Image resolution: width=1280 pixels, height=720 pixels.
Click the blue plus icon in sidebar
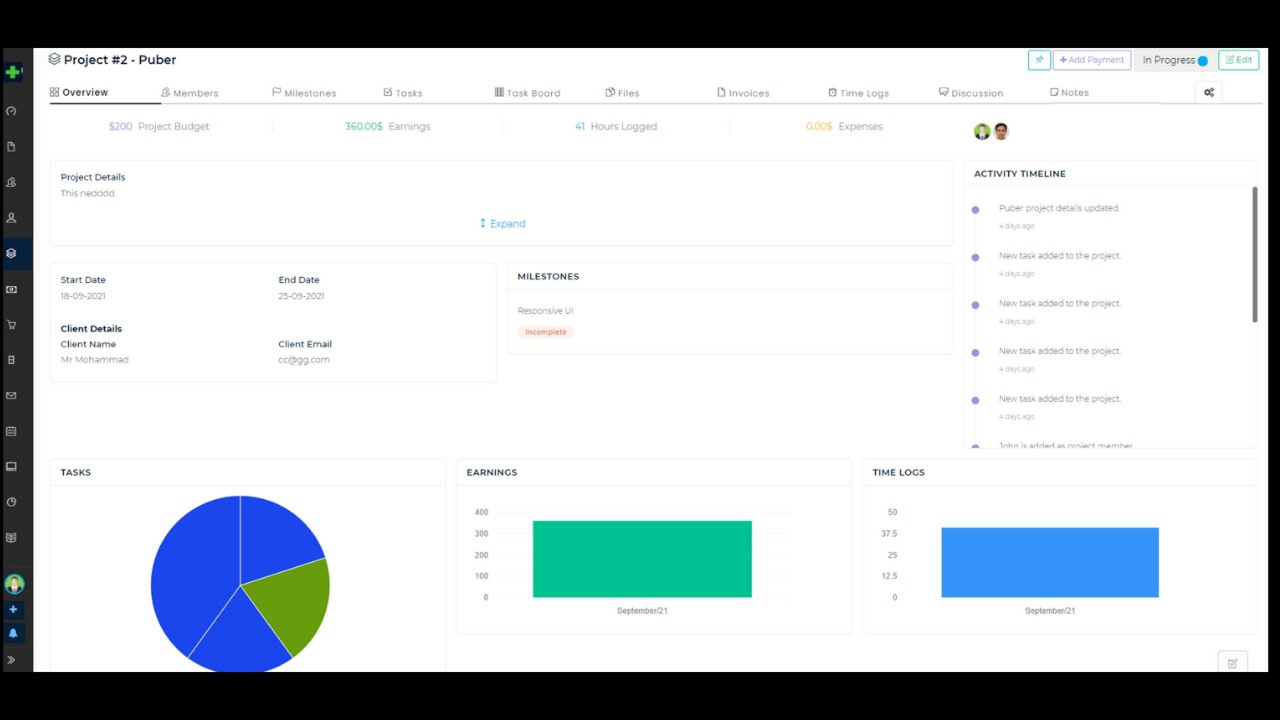click(x=13, y=609)
